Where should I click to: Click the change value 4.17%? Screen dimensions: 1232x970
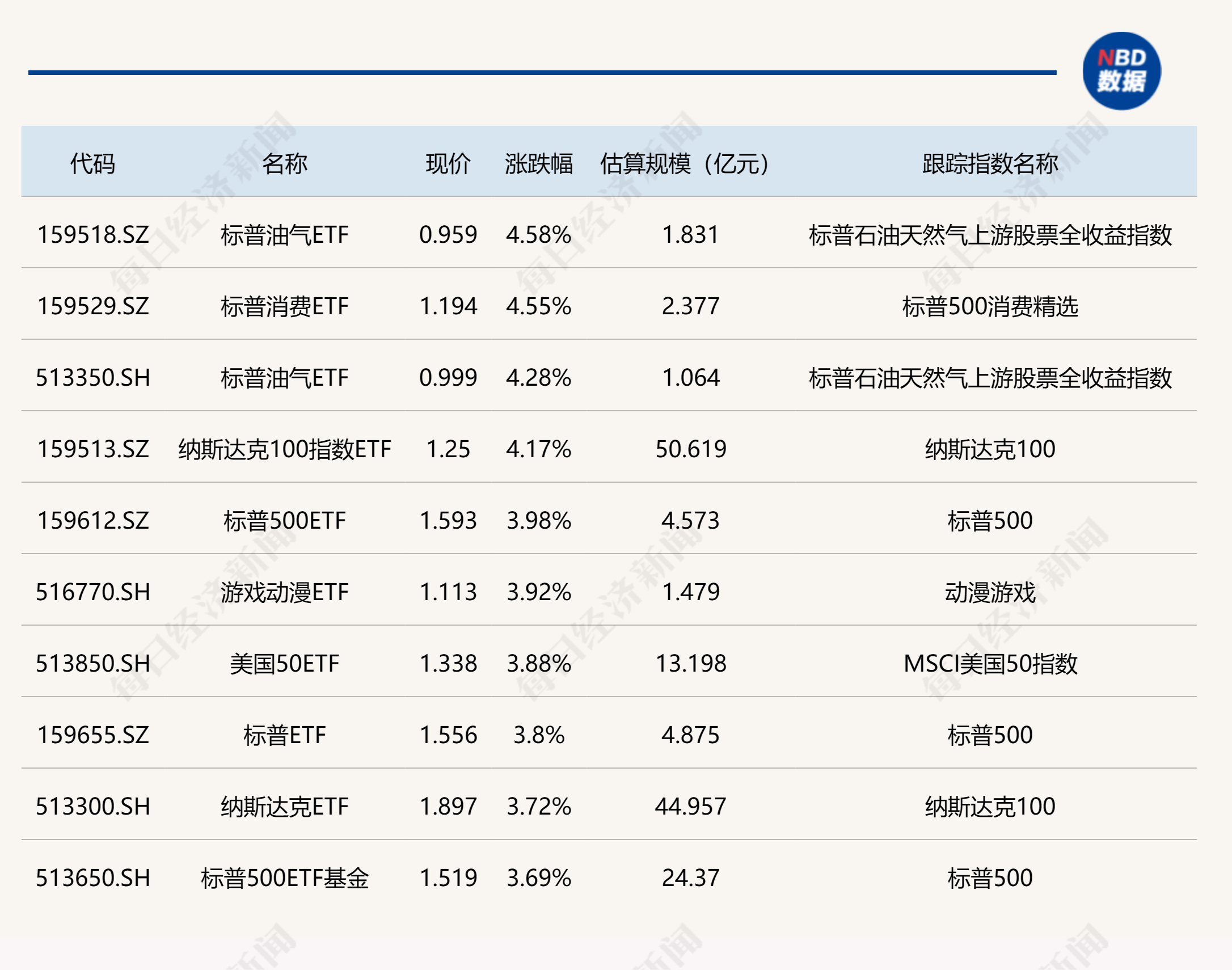click(539, 449)
